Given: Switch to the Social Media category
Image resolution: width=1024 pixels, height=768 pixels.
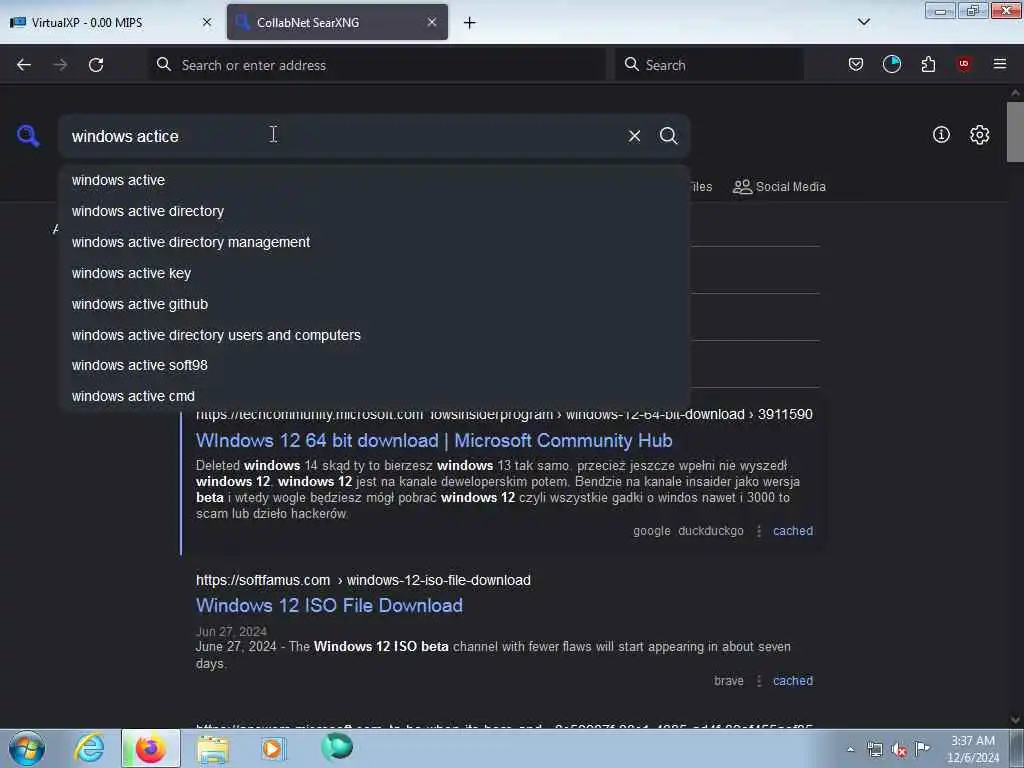Looking at the screenshot, I should tap(779, 187).
